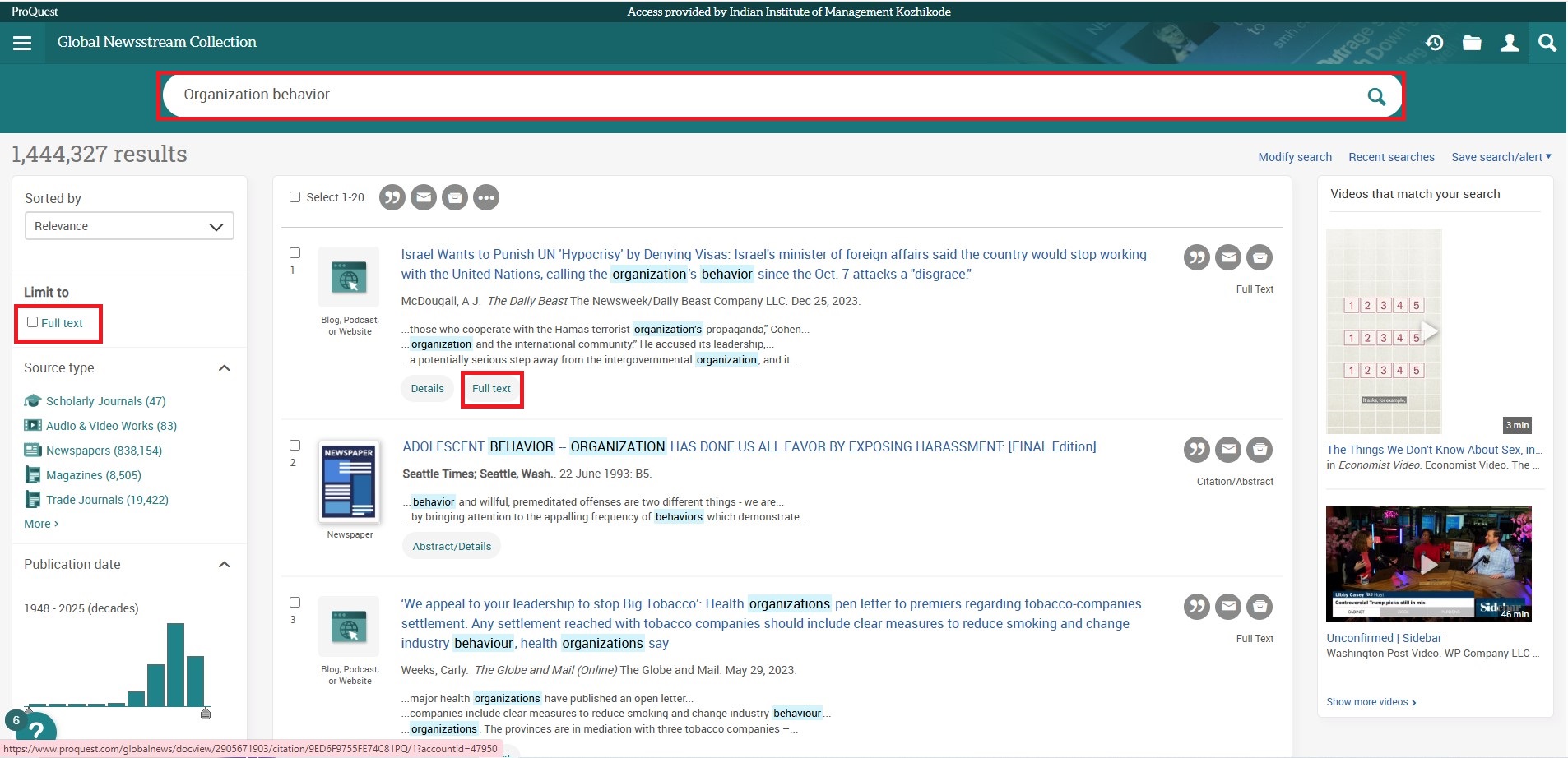Click the user account profile icon
The image size is (1568, 758).
(x=1510, y=43)
